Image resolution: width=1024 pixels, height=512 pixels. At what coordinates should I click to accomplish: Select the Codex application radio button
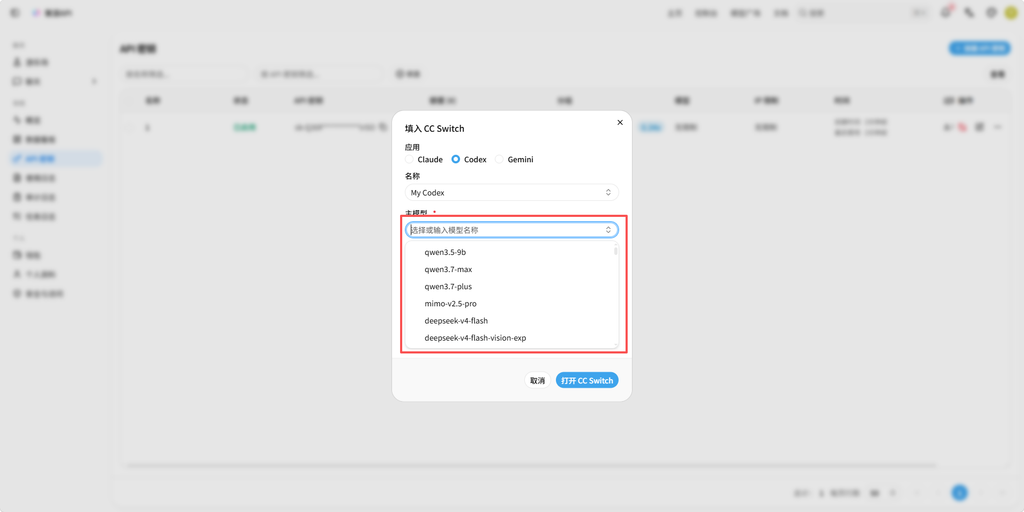(456, 159)
